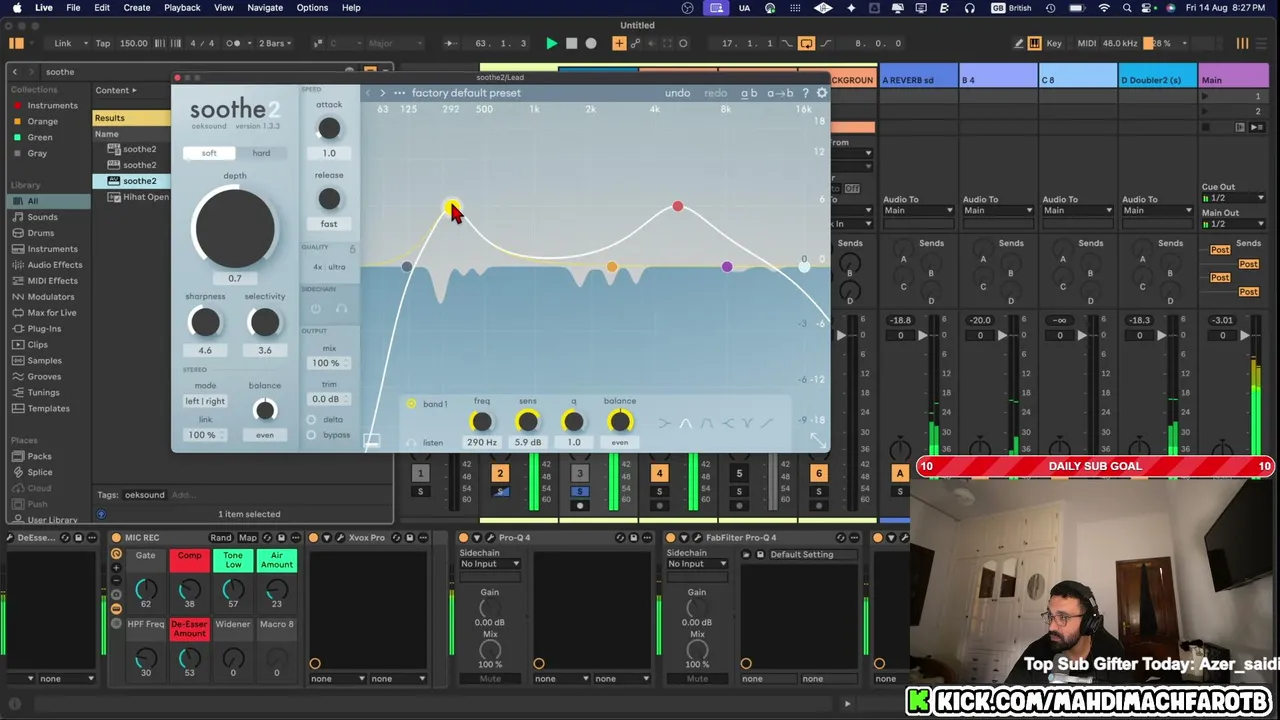Open soothe2 preset menu dots
This screenshot has height=720, width=1280.
click(399, 93)
